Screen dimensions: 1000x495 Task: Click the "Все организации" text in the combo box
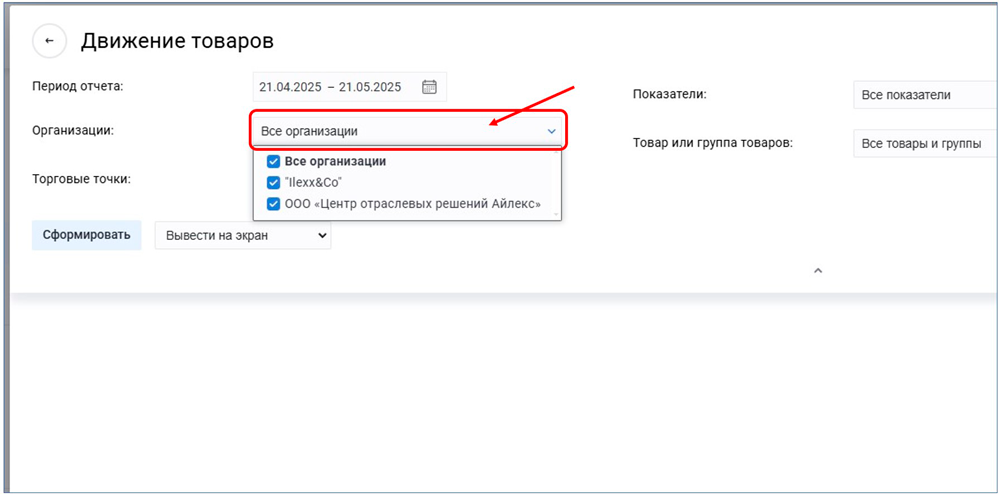309,131
